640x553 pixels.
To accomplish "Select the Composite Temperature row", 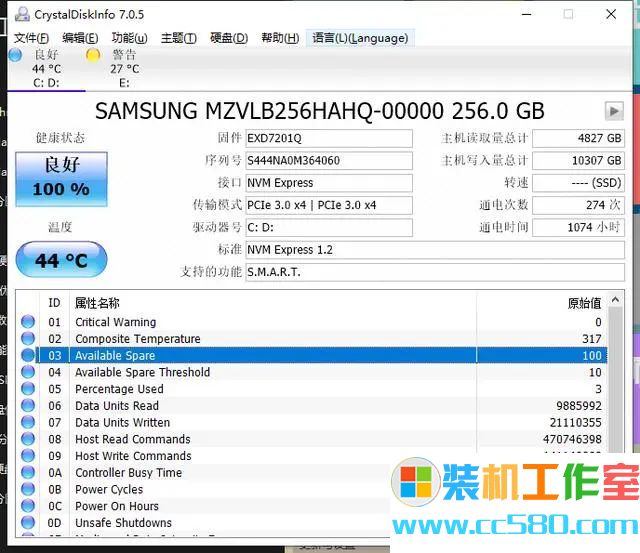I will coord(312,339).
